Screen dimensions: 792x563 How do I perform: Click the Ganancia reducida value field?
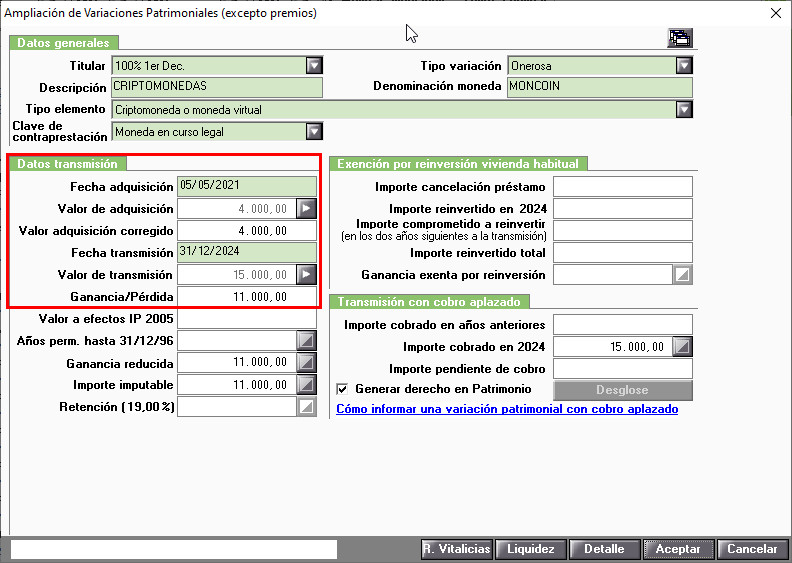click(237, 363)
